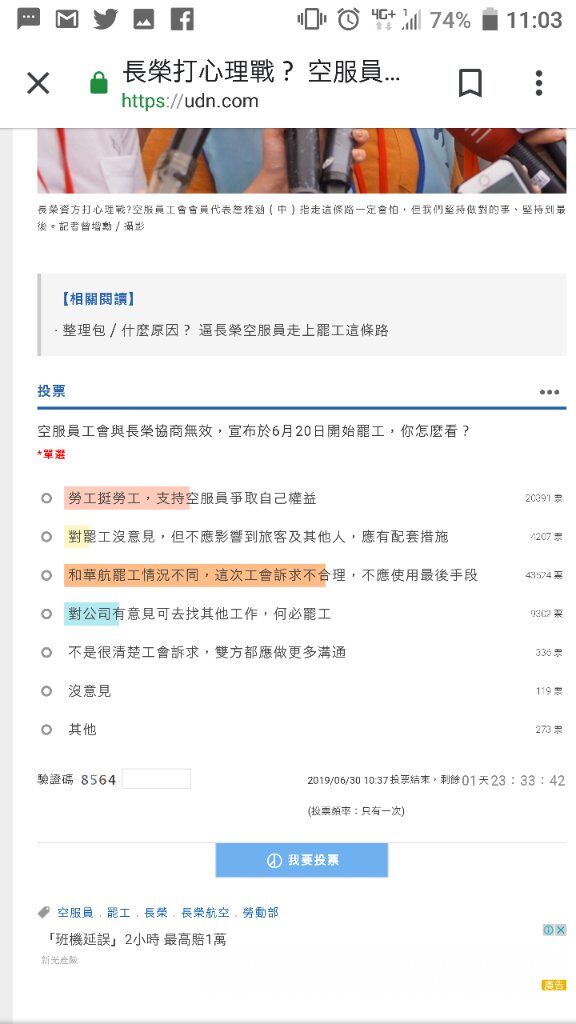This screenshot has width=576, height=1024.
Task: Open the related article 整理包 / 什麼原因
Action: click(x=225, y=330)
